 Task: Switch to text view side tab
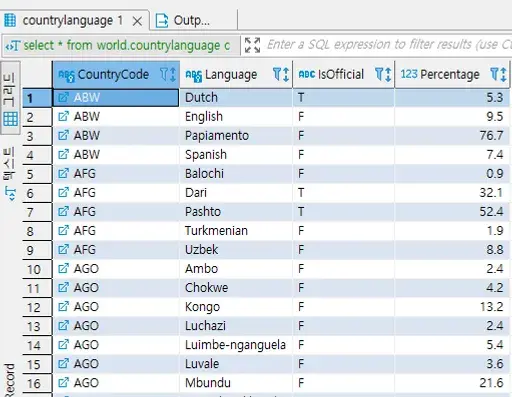[x=10, y=174]
